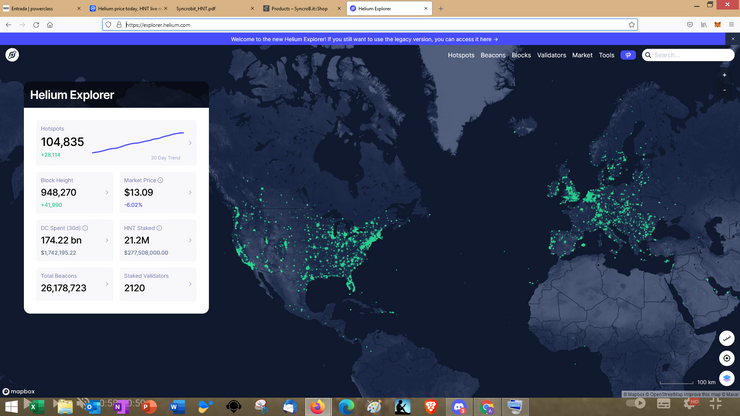The width and height of the screenshot is (740, 416).
Task: Open the MetaMask fox extension
Action: point(717,25)
